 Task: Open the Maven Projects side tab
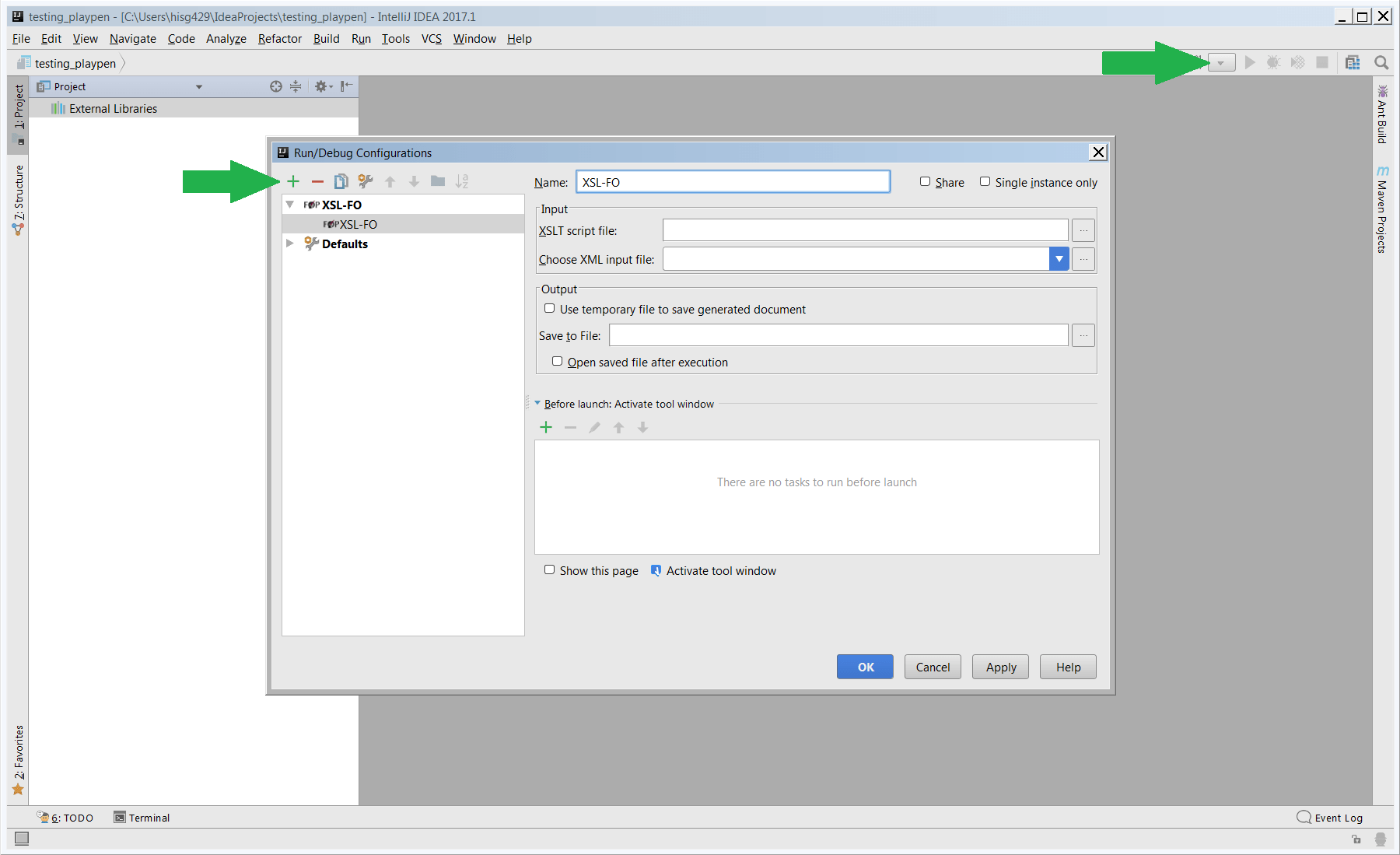1382,209
